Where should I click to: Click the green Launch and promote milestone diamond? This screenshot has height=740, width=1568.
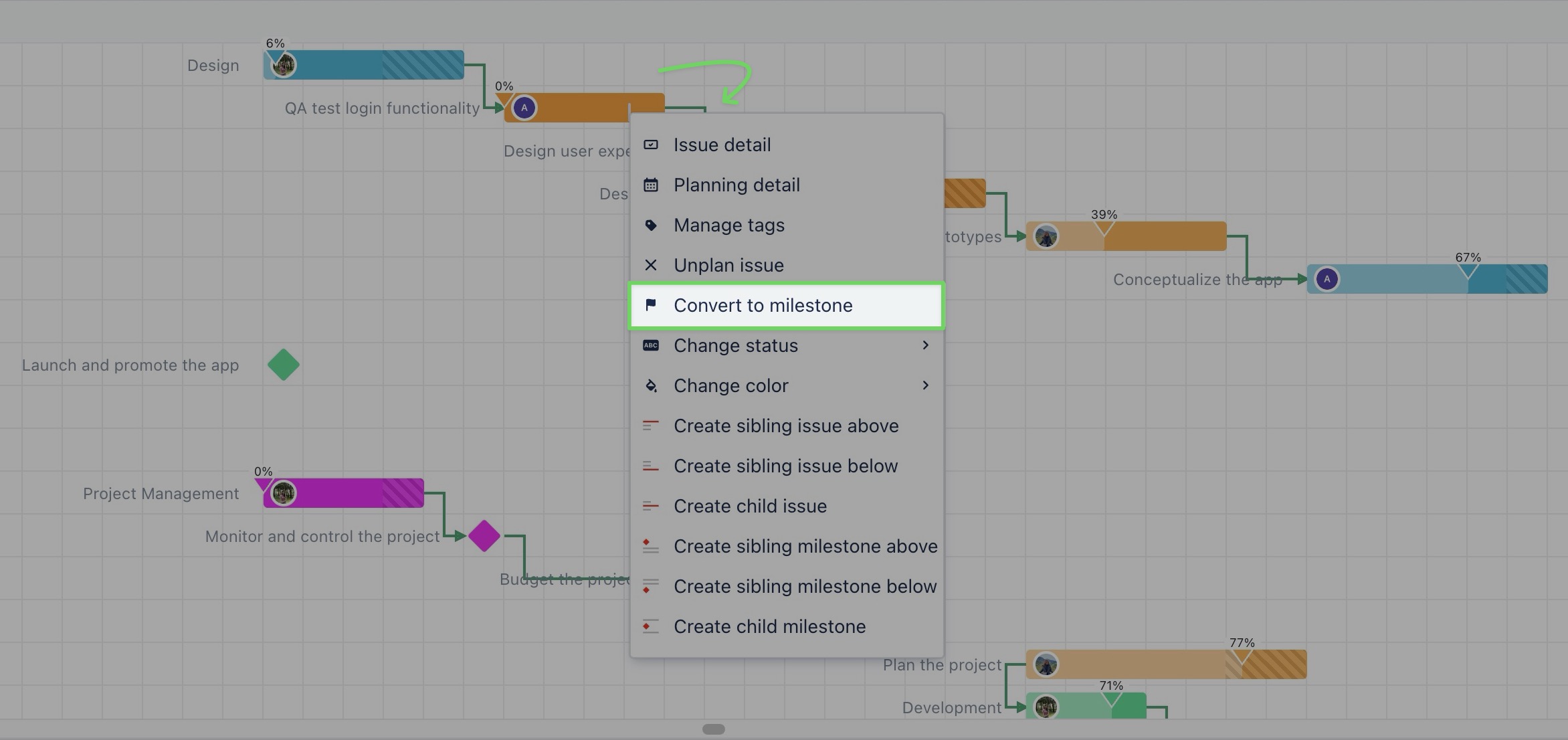[284, 365]
